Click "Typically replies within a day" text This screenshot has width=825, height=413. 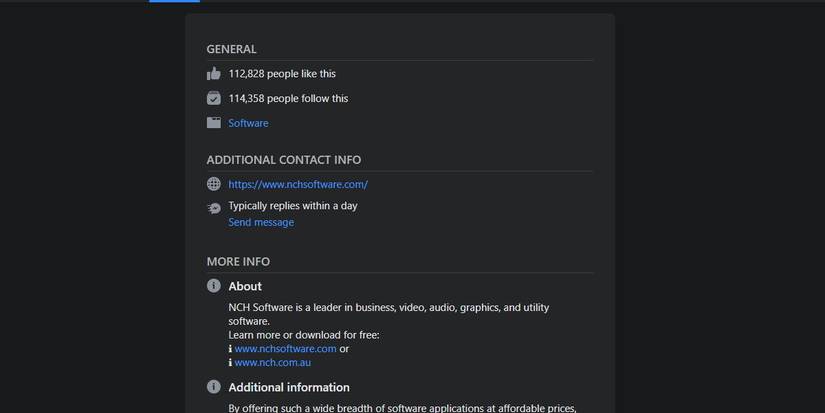(292, 206)
